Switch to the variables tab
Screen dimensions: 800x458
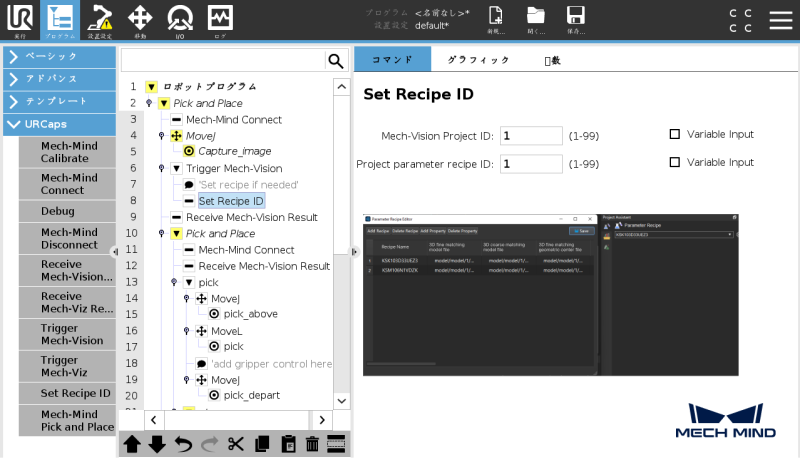[553, 61]
